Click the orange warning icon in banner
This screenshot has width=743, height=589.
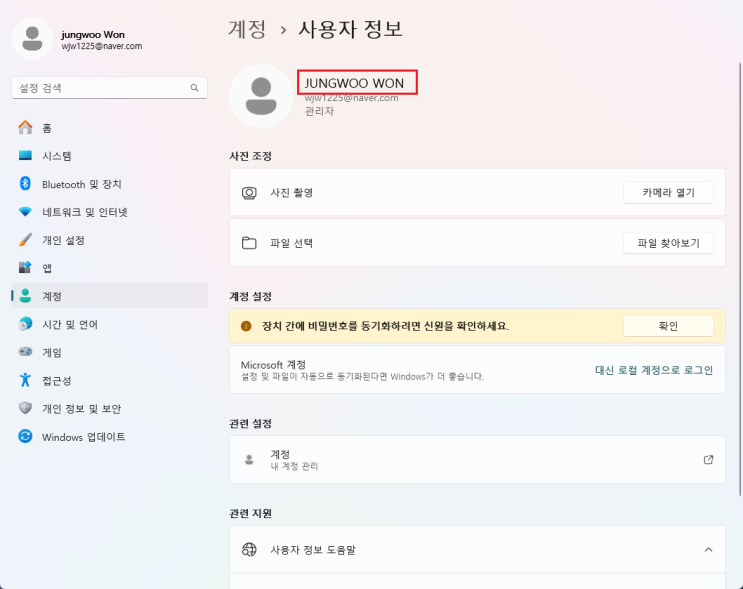point(246,326)
